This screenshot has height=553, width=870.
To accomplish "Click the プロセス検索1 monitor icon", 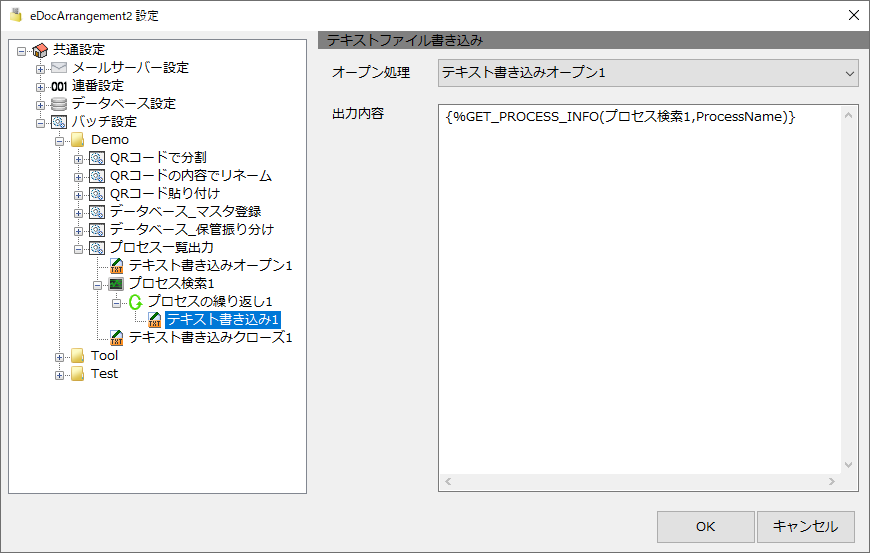I will [116, 284].
